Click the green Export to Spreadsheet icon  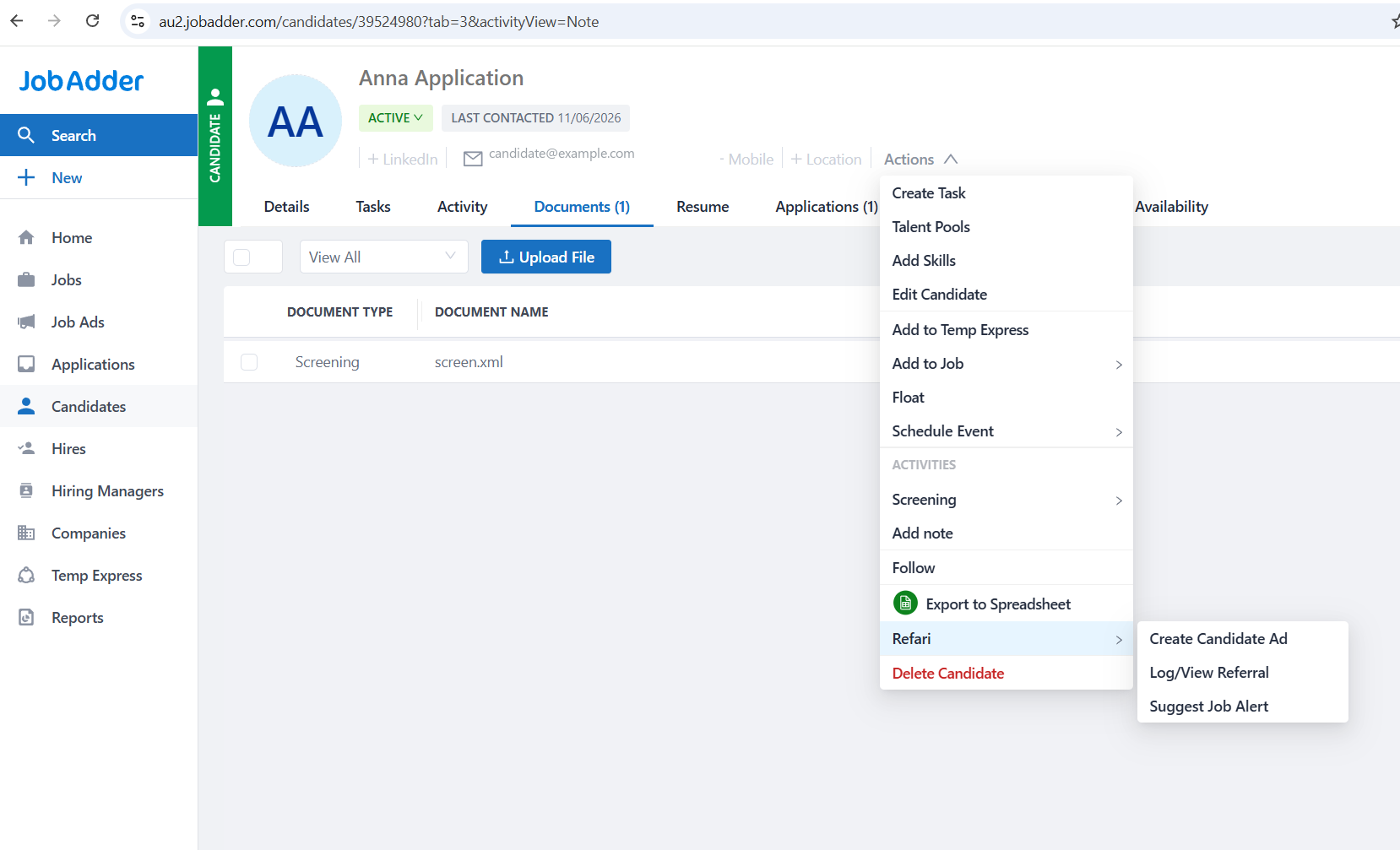point(905,604)
